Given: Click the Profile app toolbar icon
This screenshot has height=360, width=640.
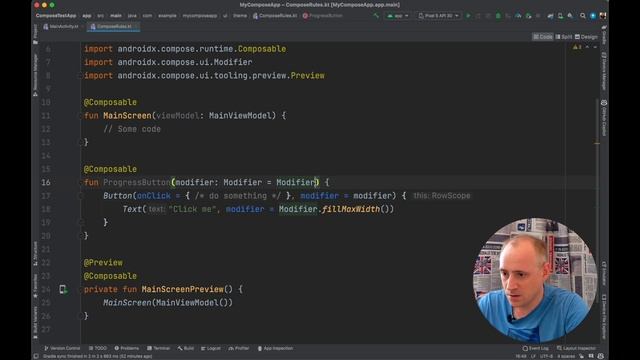Looking at the screenshot, I should [x=518, y=16].
